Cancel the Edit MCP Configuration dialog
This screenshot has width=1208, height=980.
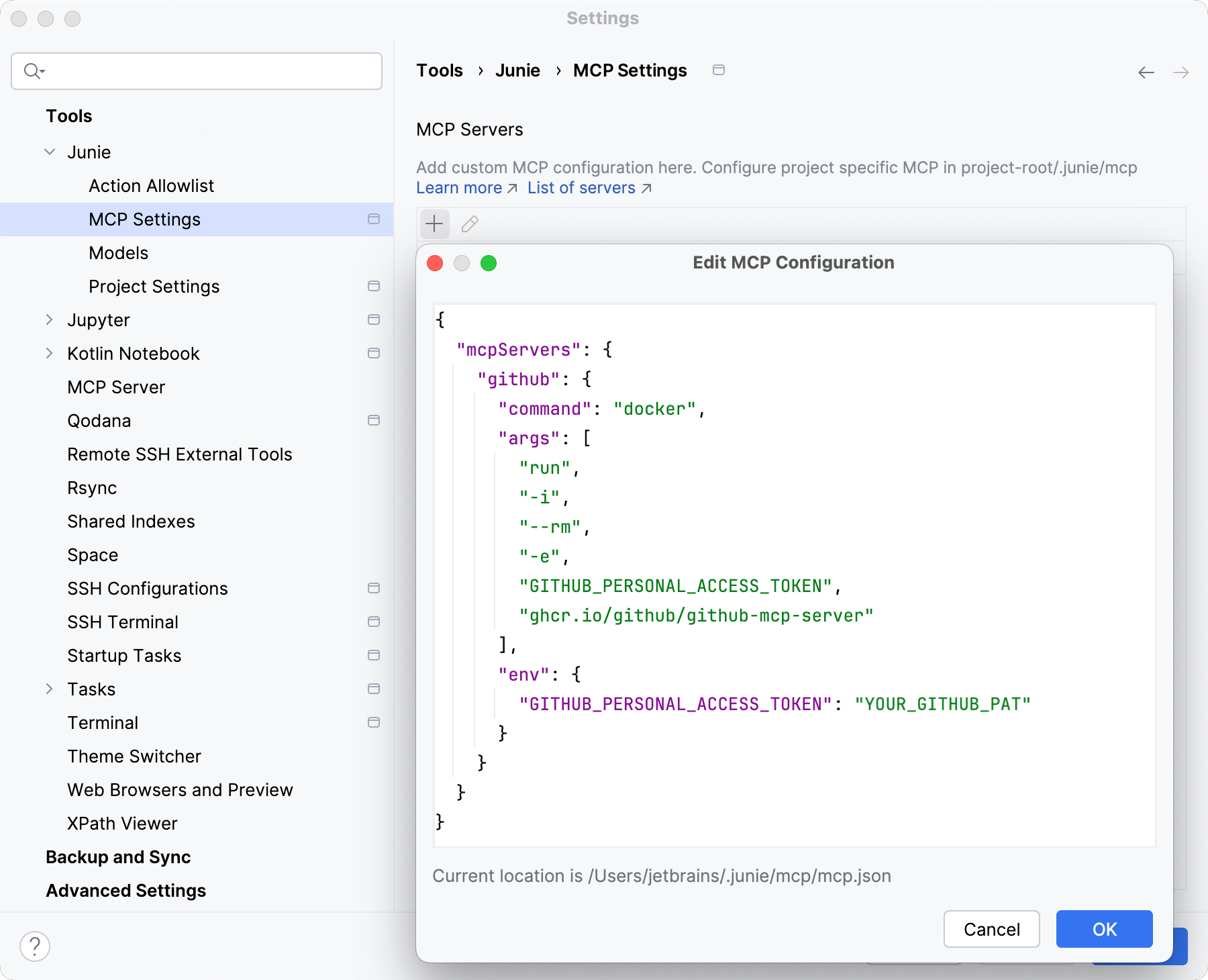coord(991,929)
